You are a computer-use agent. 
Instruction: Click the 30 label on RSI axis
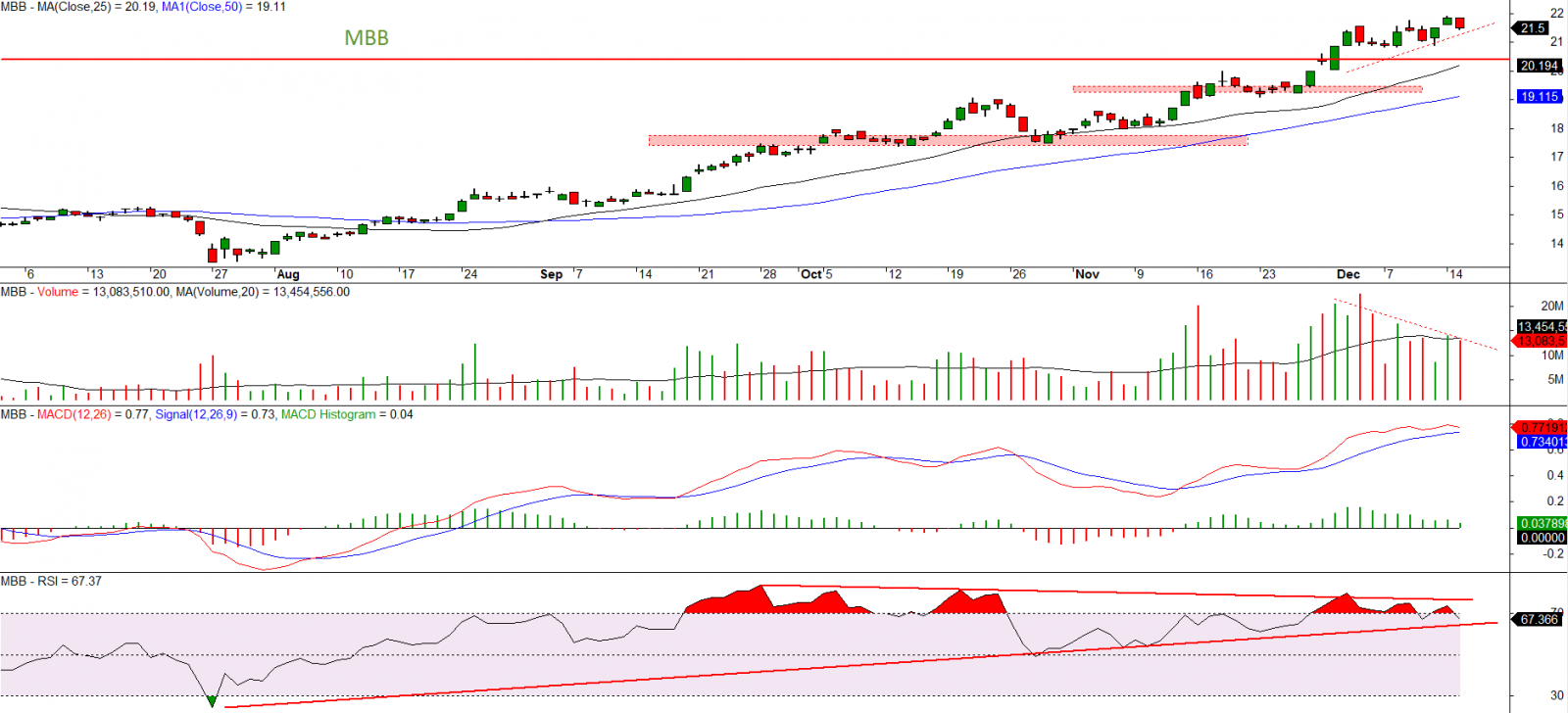pos(1557,695)
